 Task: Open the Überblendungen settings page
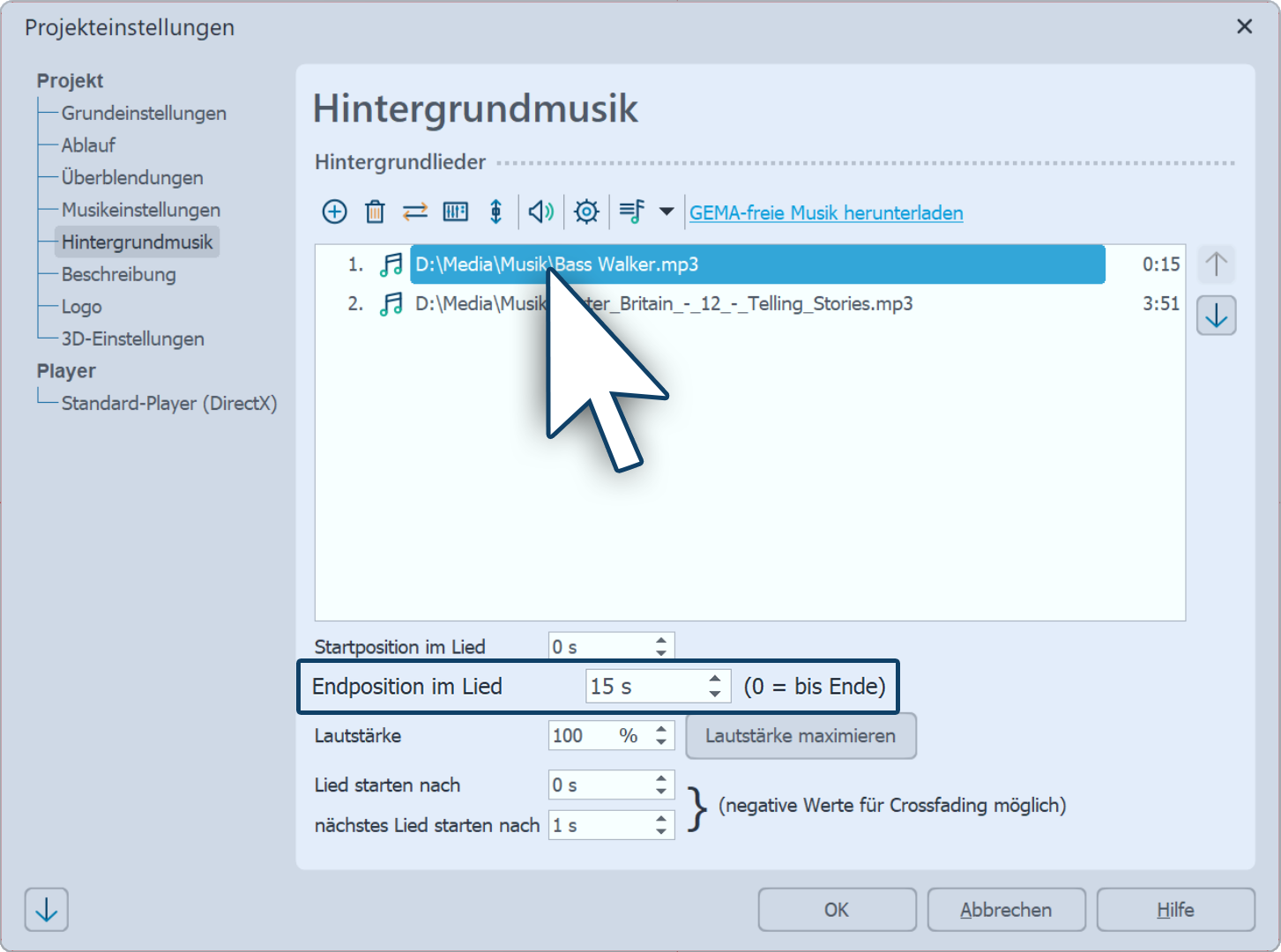click(x=132, y=177)
